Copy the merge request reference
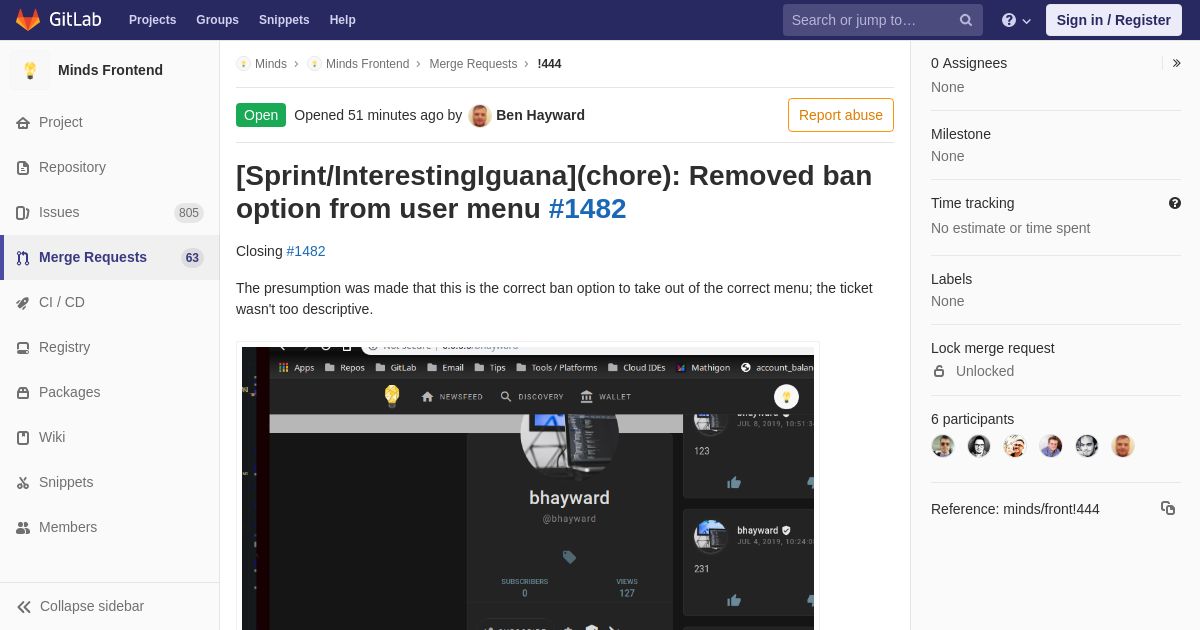1200x630 pixels. [x=1168, y=508]
